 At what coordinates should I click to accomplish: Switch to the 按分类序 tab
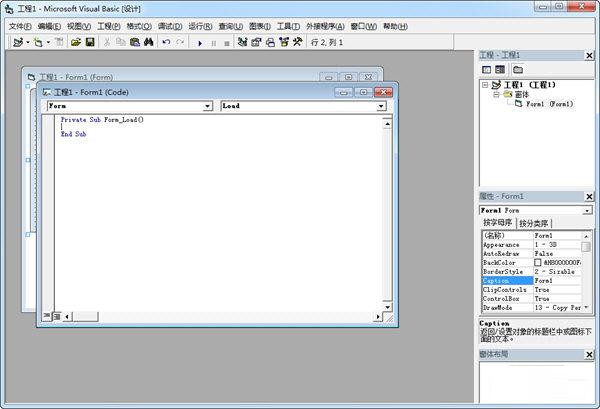[x=533, y=223]
